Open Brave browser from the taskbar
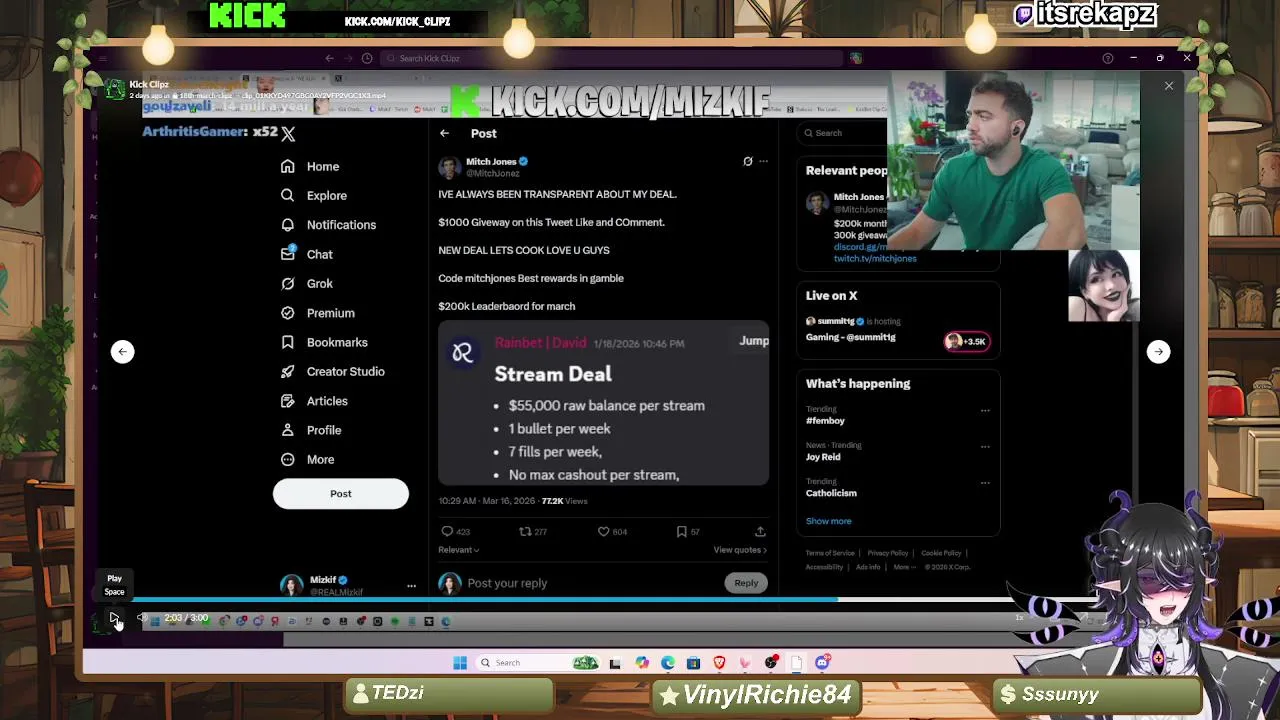The width and height of the screenshot is (1280, 720). coord(719,663)
